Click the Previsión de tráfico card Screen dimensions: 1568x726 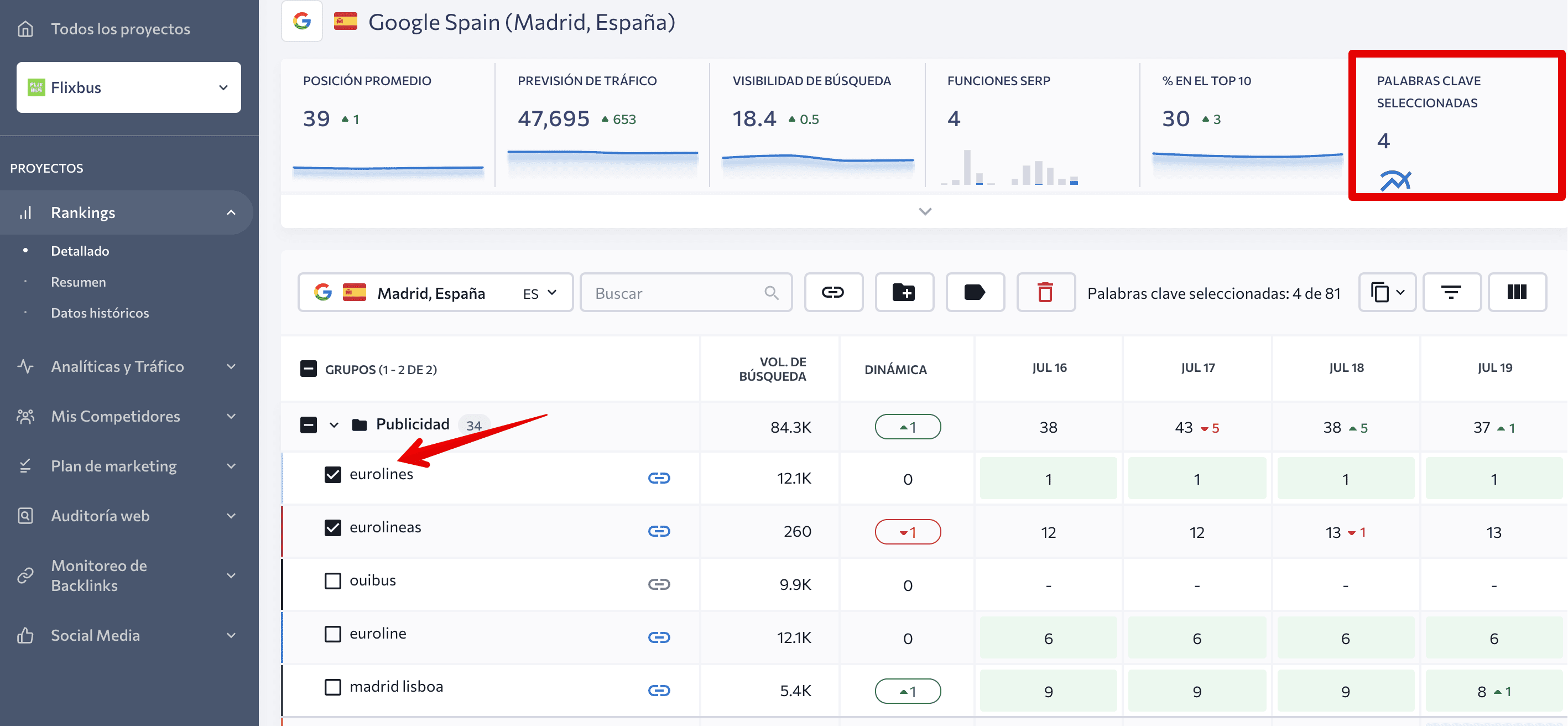click(x=603, y=125)
